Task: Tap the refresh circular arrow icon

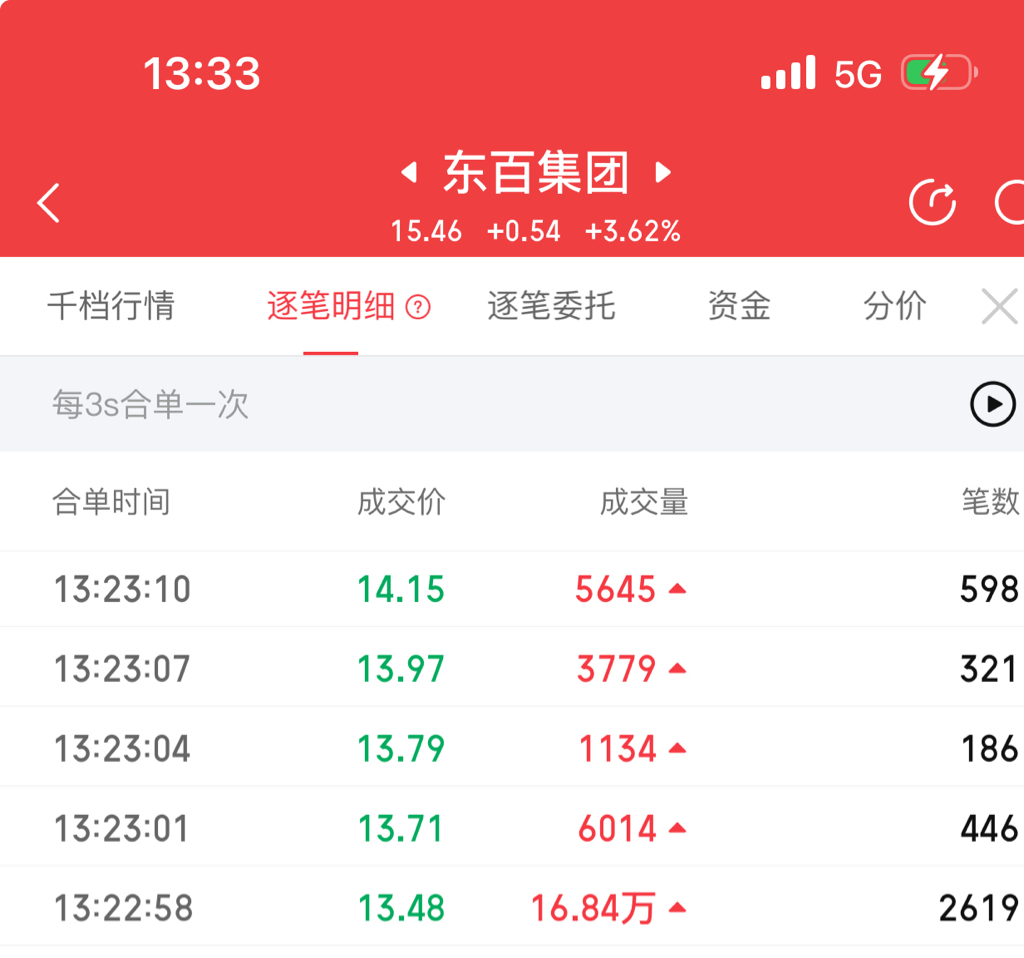Action: pyautogui.click(x=933, y=202)
